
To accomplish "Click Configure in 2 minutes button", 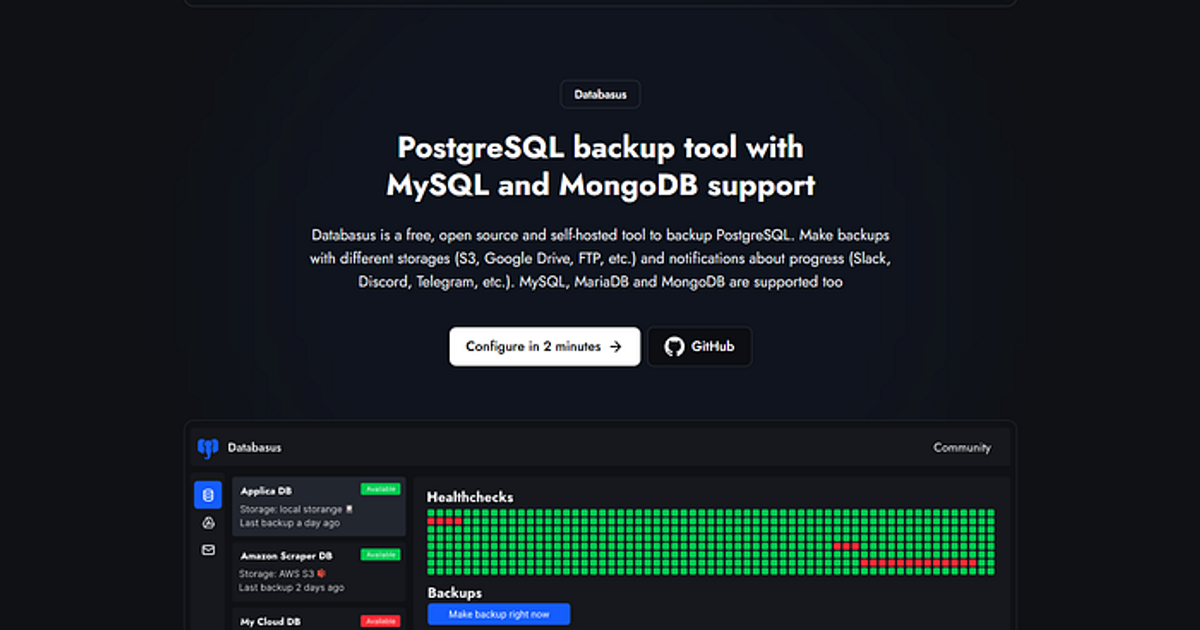I will [544, 346].
